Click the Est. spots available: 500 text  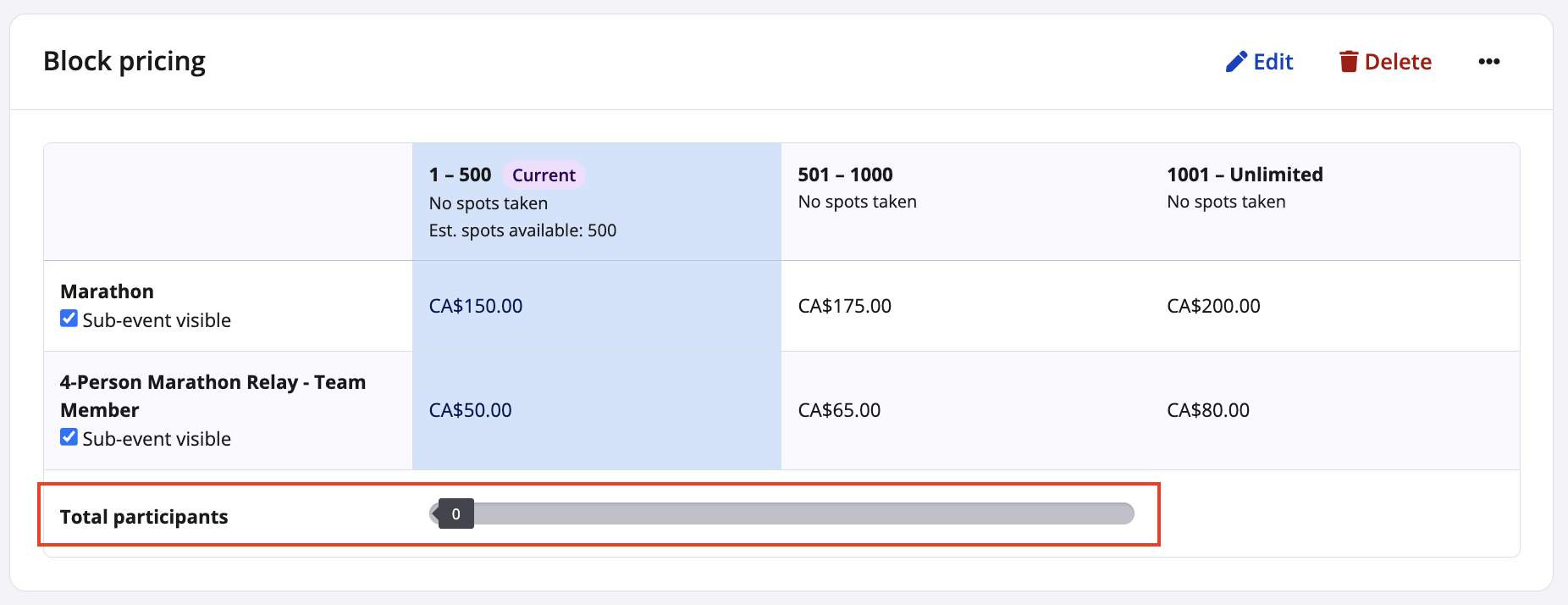click(x=522, y=230)
